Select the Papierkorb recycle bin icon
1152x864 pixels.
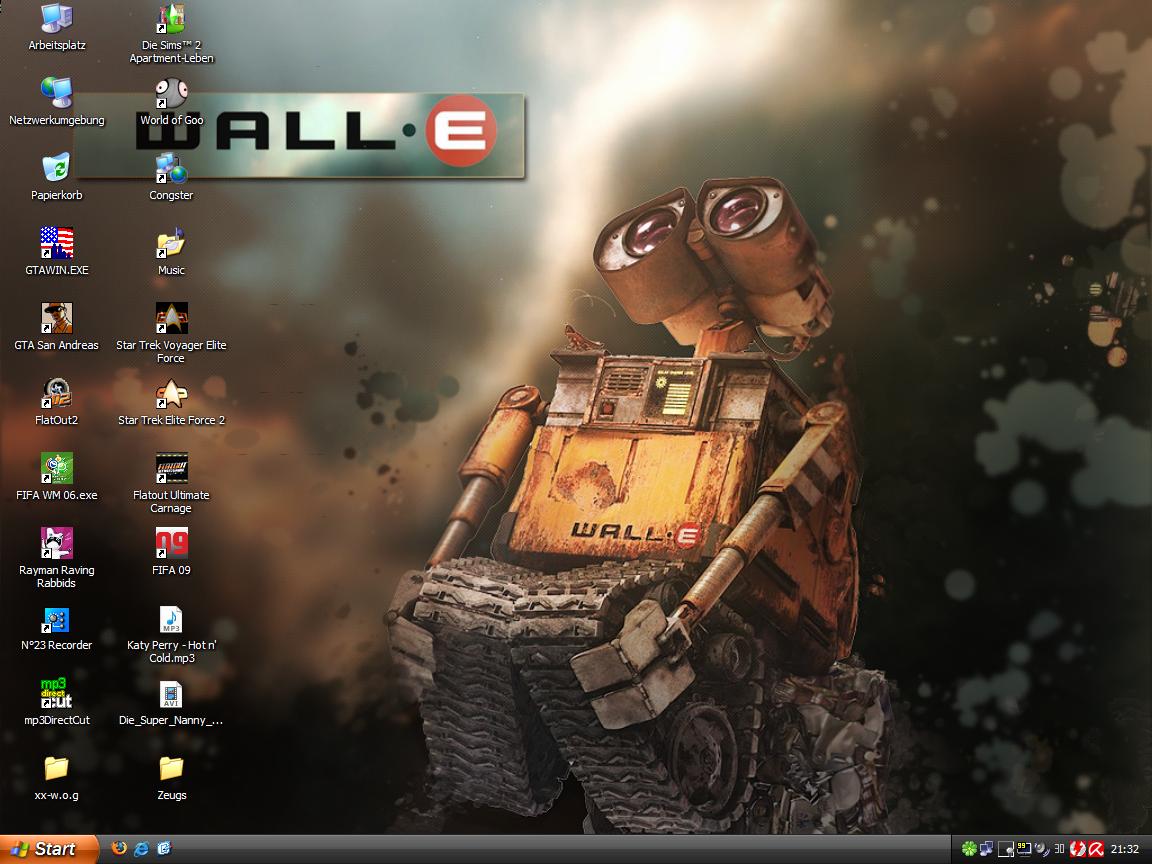pos(57,169)
